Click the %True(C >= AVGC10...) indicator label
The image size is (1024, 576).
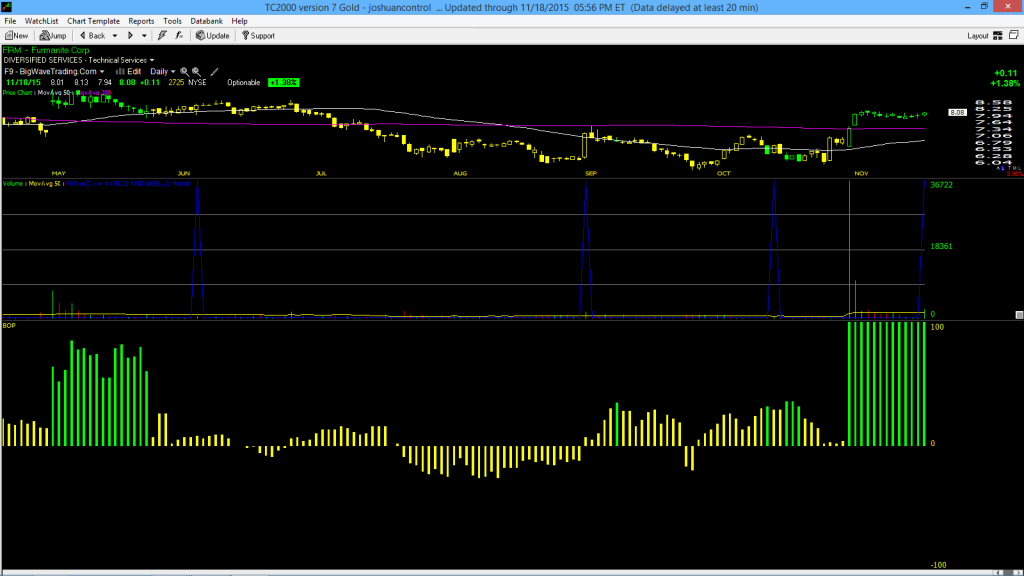(x=128, y=184)
